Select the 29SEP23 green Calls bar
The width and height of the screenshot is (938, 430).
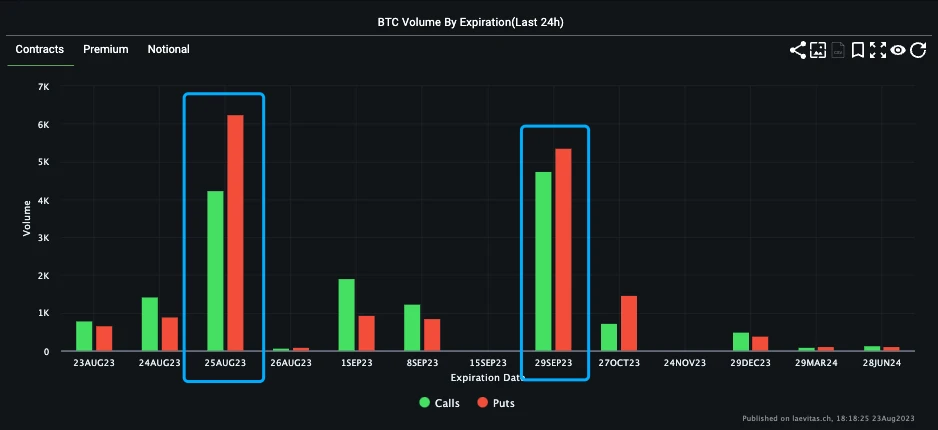tap(543, 261)
